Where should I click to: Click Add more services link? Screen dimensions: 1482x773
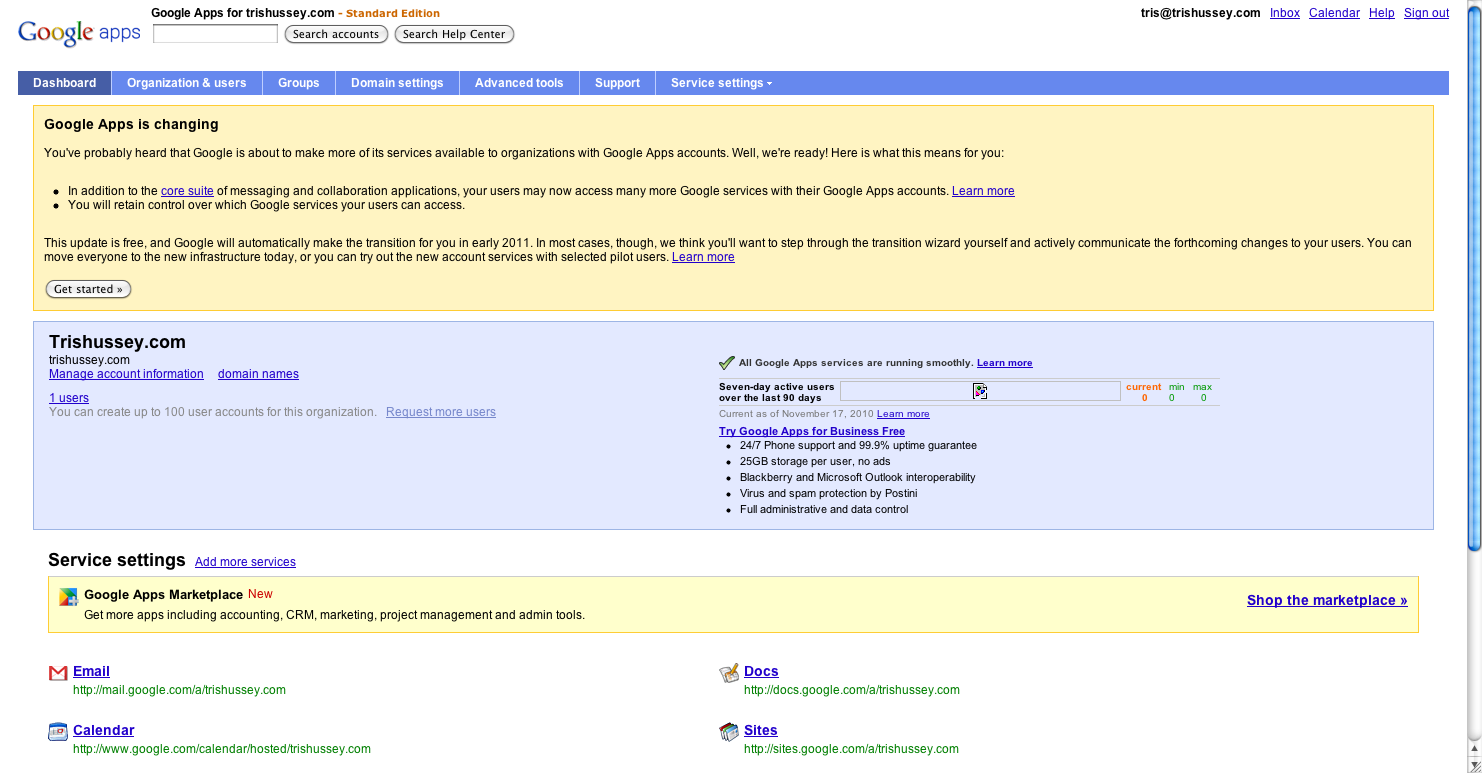(245, 562)
